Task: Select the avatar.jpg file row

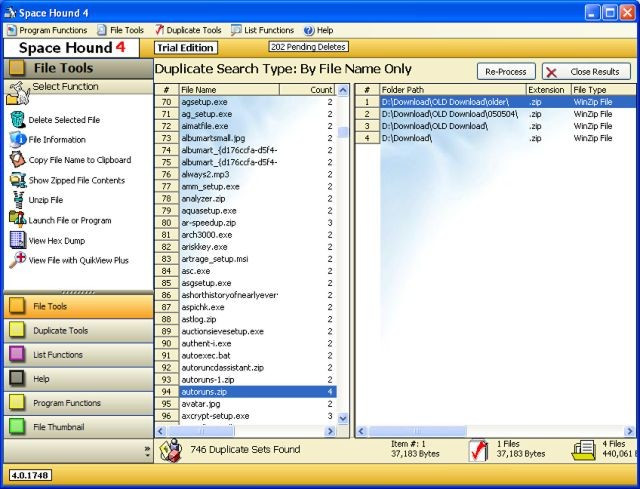Action: 246,404
